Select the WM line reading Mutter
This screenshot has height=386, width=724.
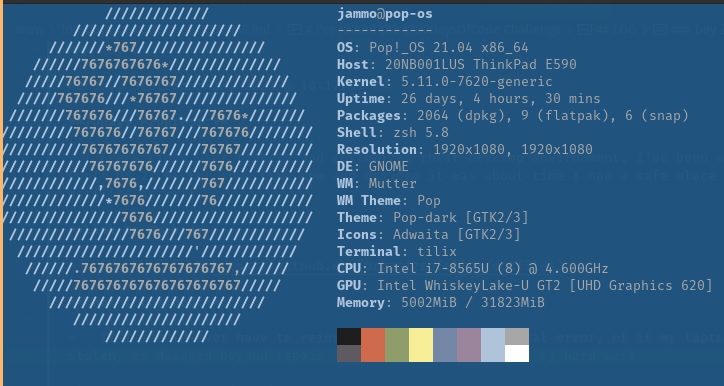tap(377, 184)
